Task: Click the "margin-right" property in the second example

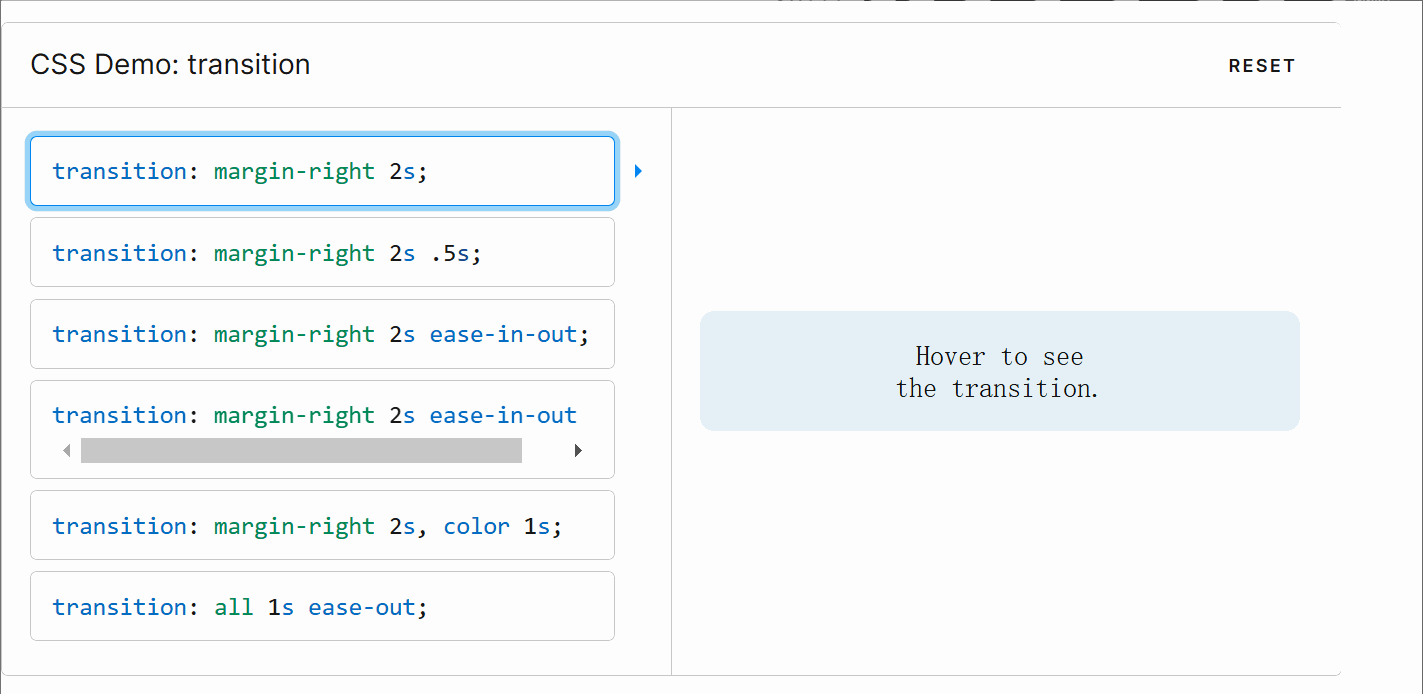Action: [x=293, y=252]
